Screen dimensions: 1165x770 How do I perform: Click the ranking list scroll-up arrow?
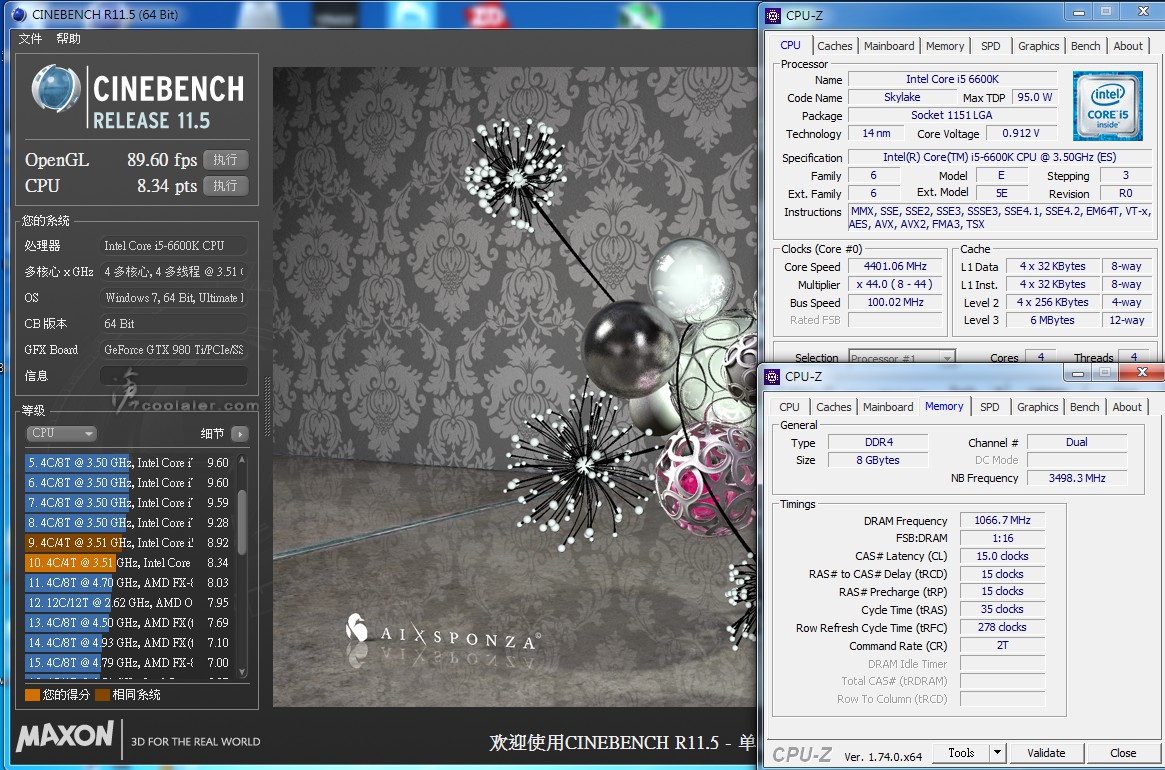(241, 461)
